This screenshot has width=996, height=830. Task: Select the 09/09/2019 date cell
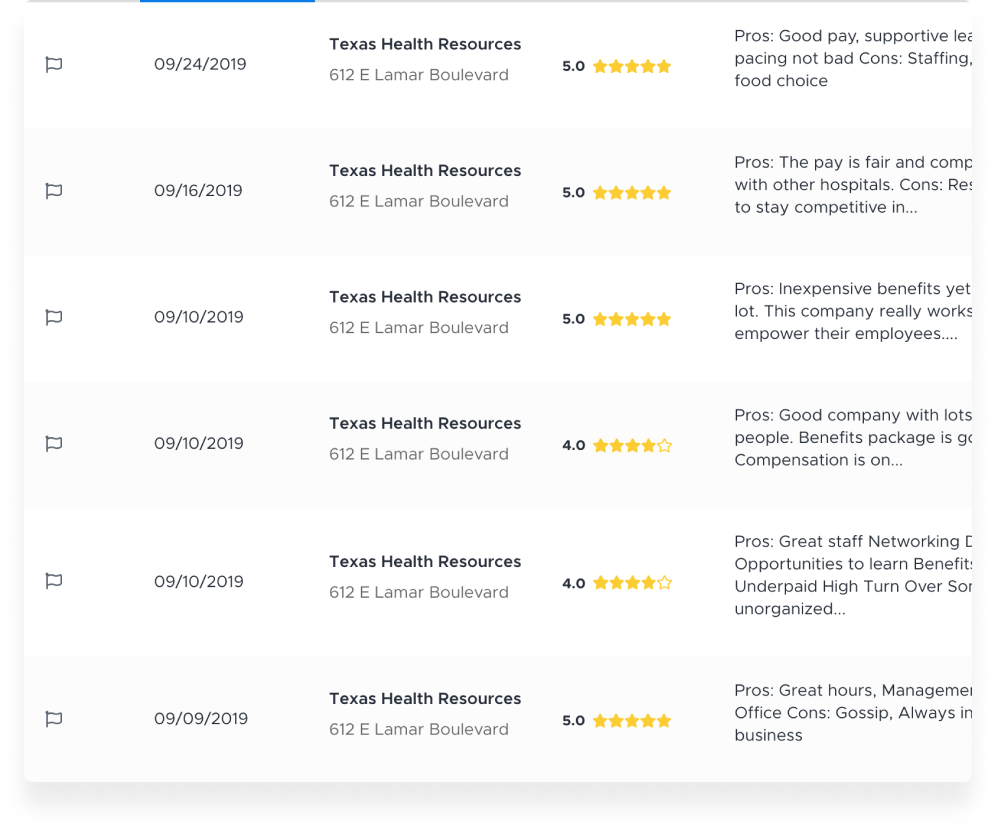click(201, 719)
